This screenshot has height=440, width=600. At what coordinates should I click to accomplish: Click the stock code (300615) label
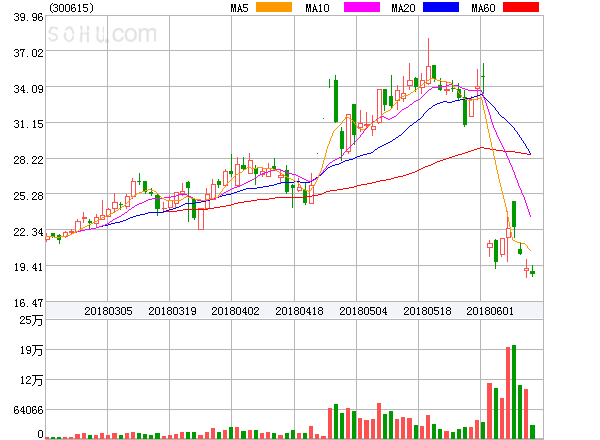[71, 8]
